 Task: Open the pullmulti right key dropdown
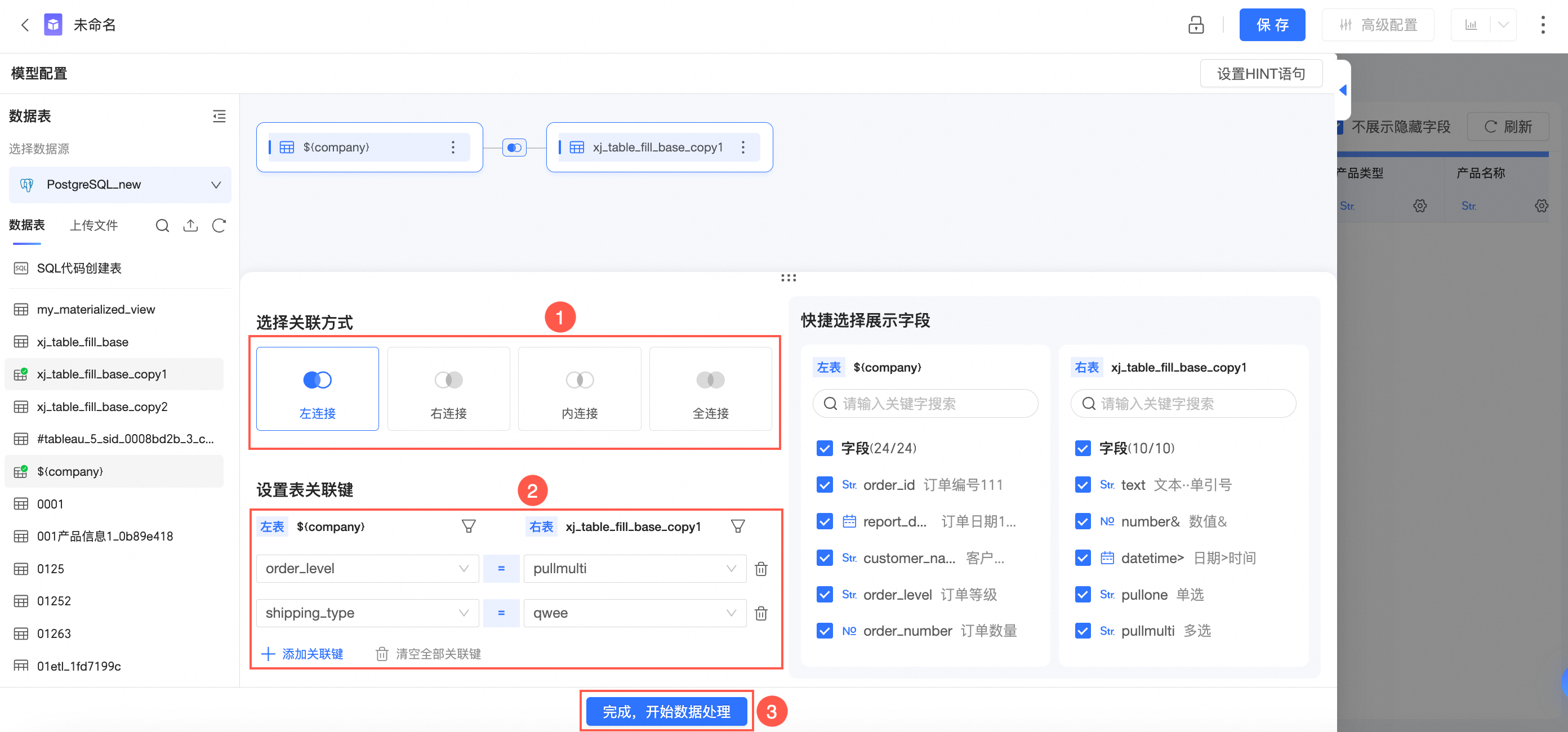coord(634,569)
